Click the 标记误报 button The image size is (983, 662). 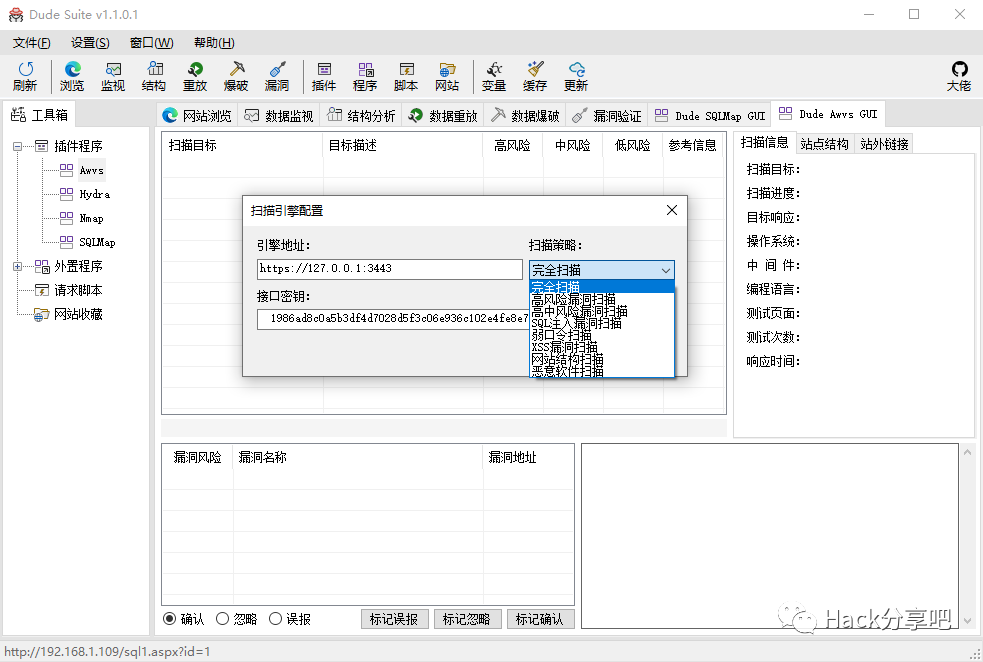point(394,619)
